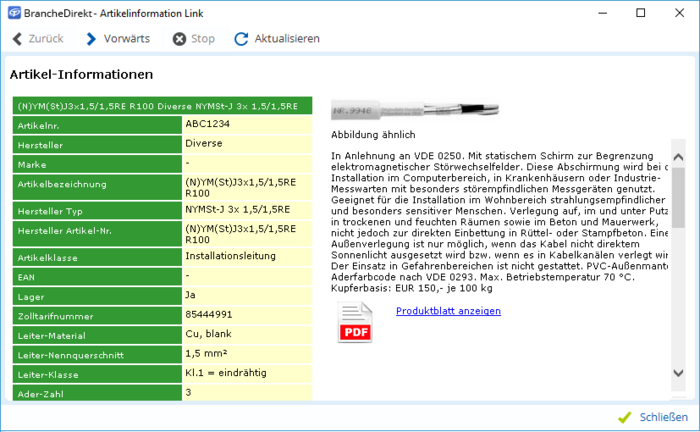Screen dimensions: 700x432
Task: Go back using the Zurück arrow
Action: pyautogui.click(x=38, y=39)
